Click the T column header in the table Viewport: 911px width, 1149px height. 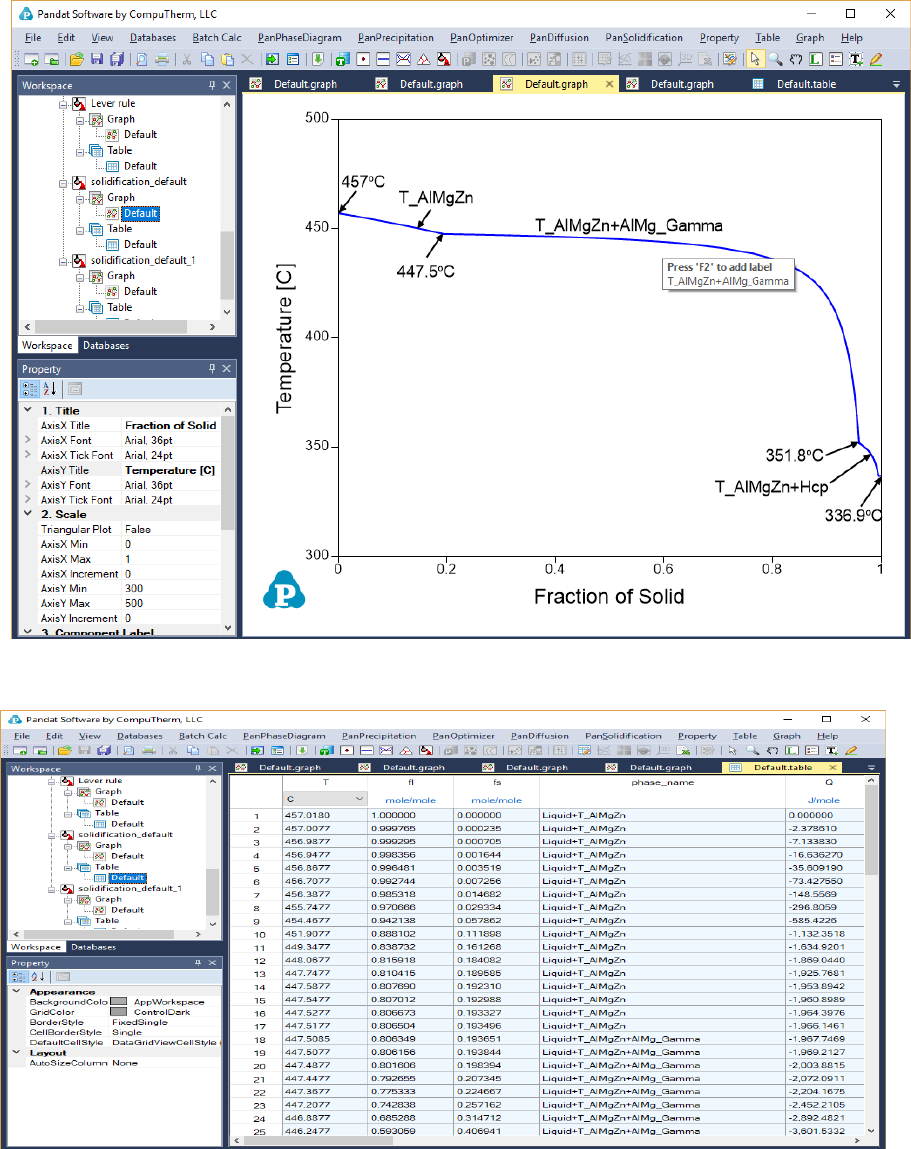point(325,783)
